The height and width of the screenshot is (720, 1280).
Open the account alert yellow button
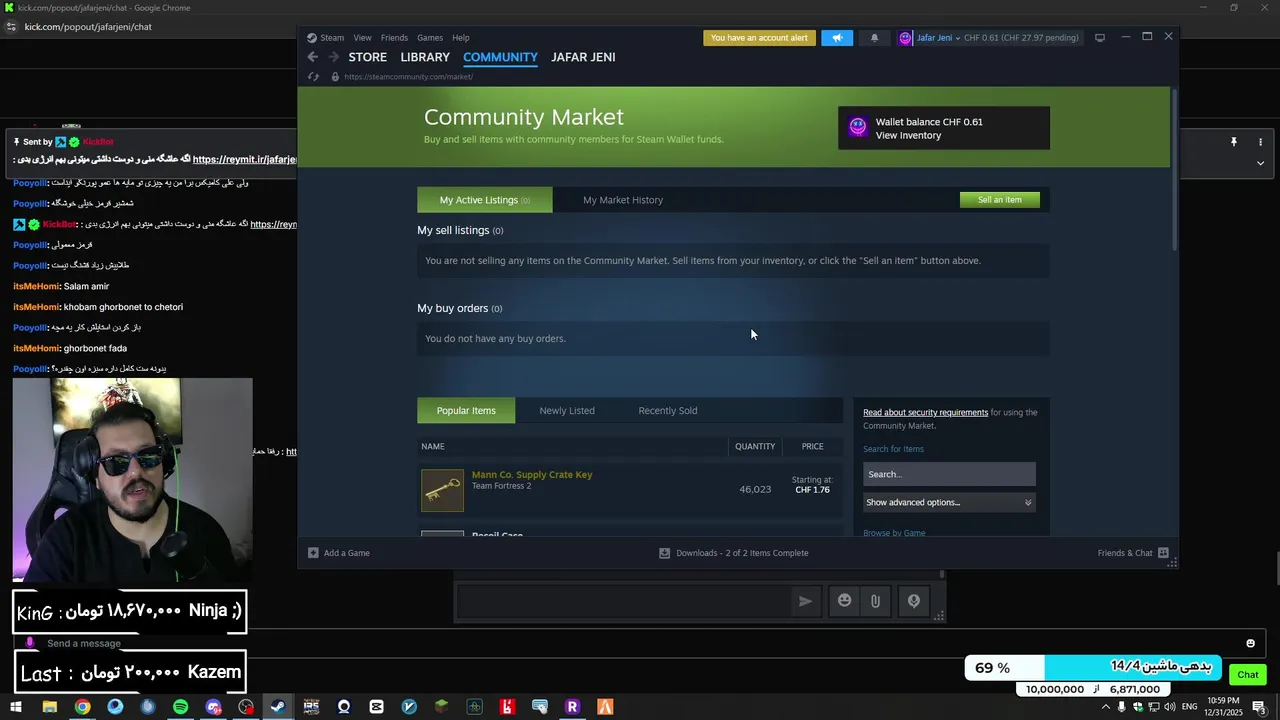[759, 38]
